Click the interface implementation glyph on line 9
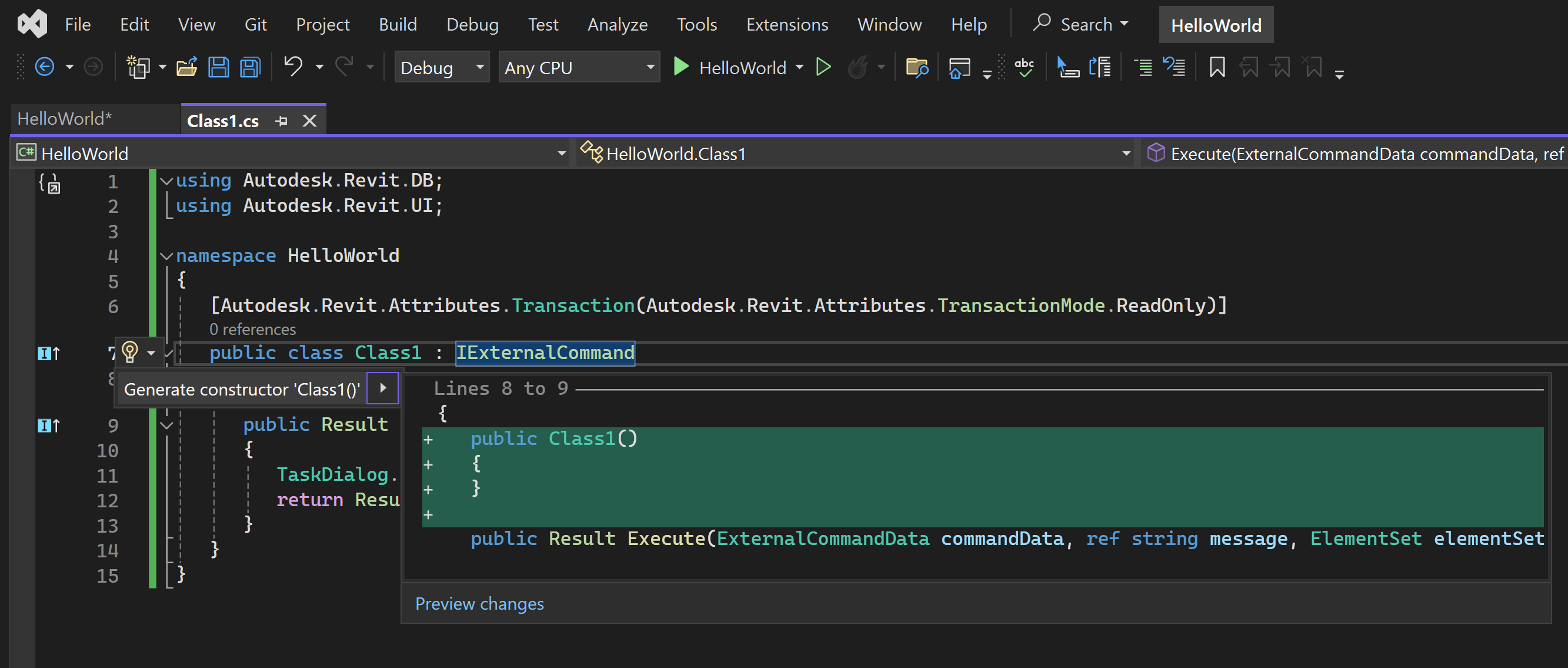Viewport: 1568px width, 668px height. [49, 425]
